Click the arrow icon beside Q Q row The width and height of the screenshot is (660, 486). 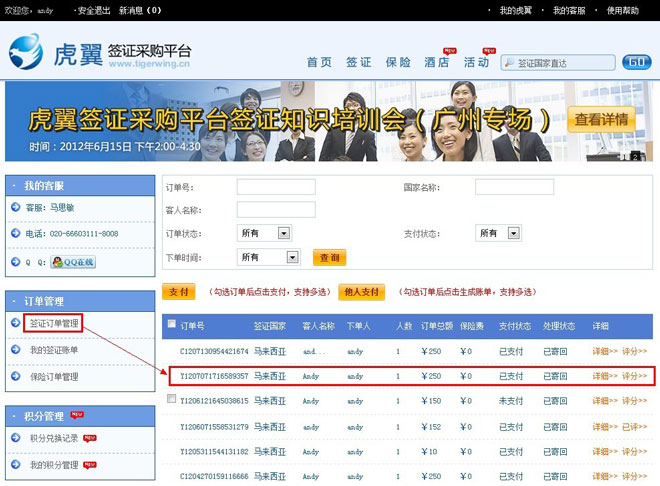click(x=16, y=262)
